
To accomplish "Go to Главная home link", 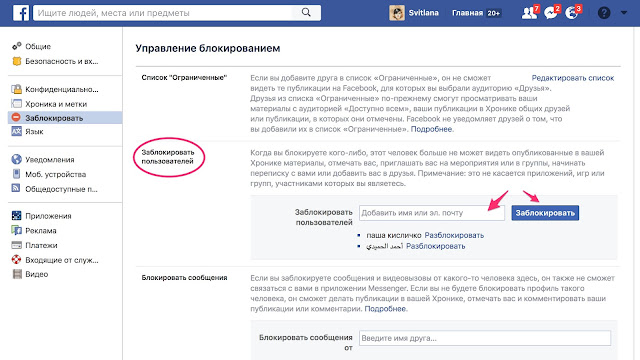I will [x=467, y=13].
